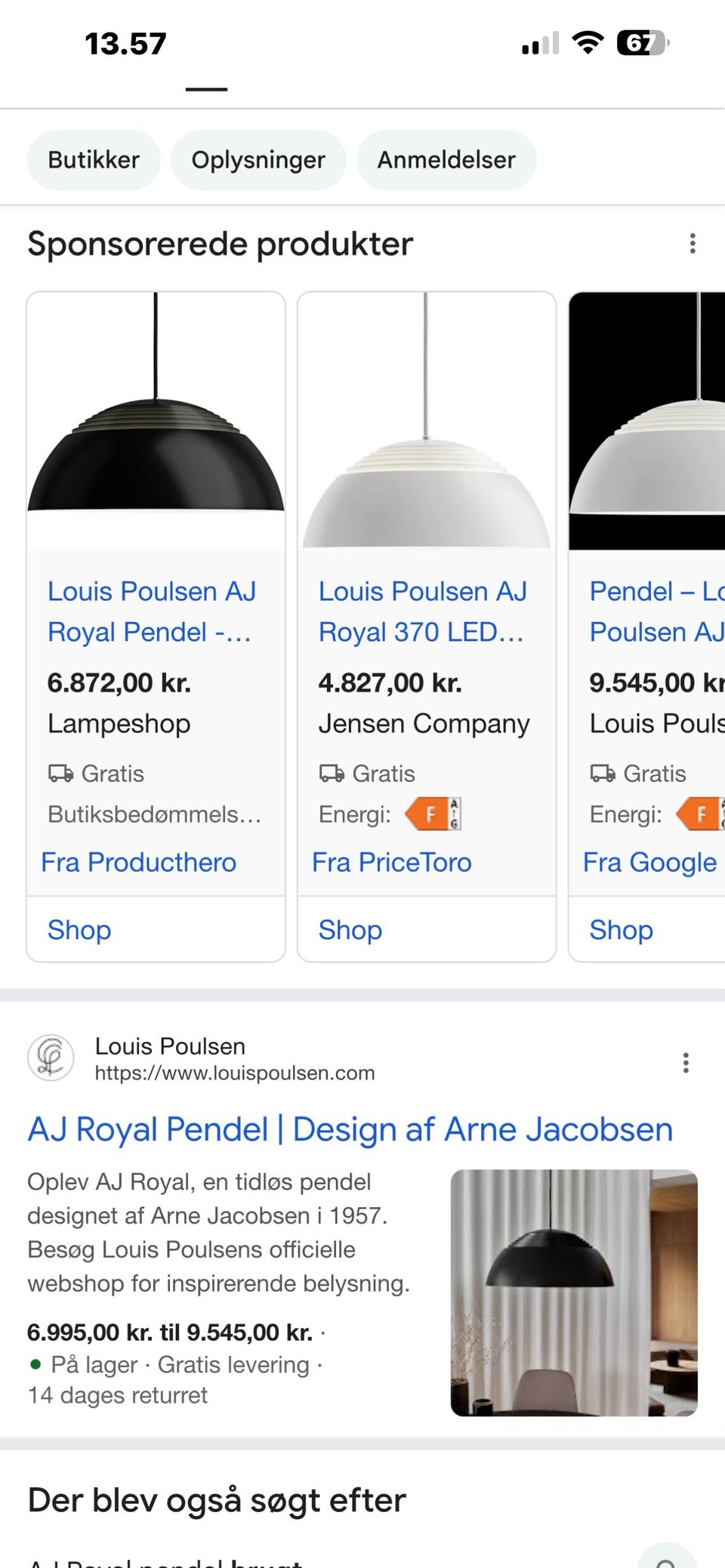Tap the delivery truck icon under Lampeshop
Image resolution: width=725 pixels, height=1568 pixels.
(x=60, y=773)
